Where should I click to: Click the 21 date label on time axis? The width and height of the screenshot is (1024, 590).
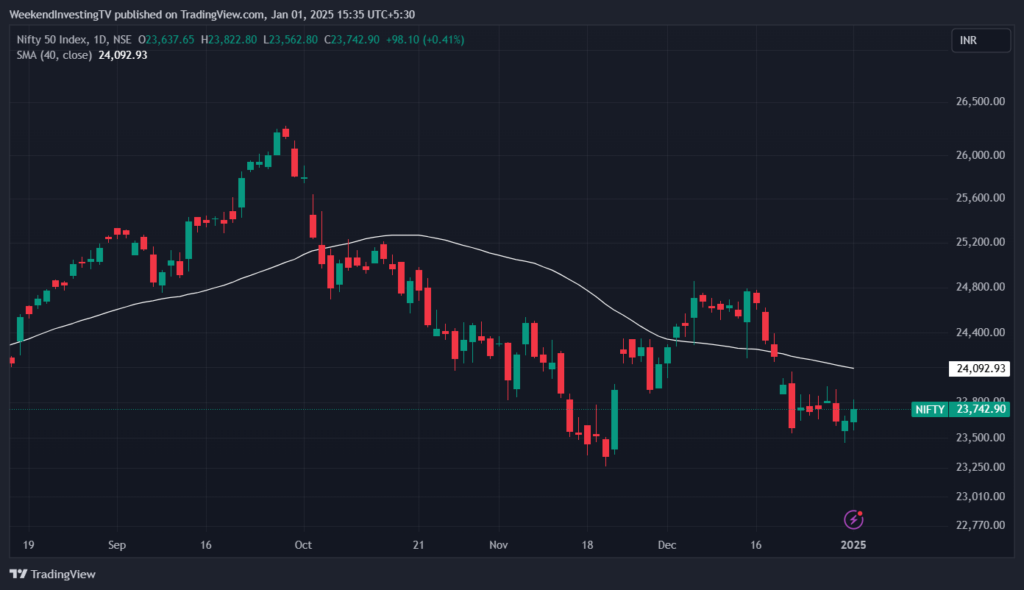coord(418,545)
